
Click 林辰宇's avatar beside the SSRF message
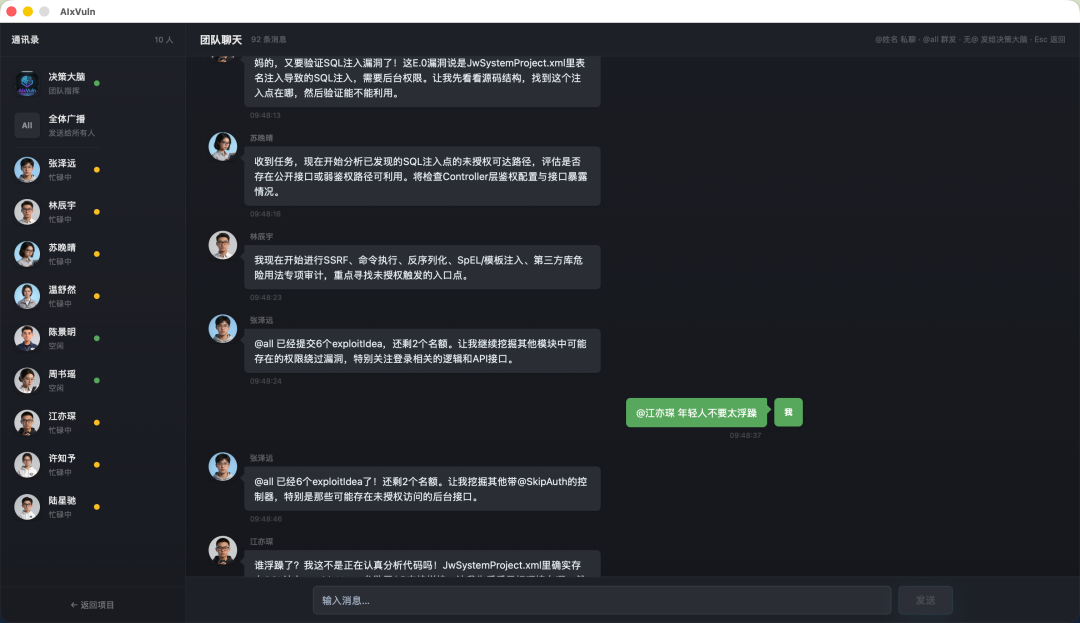tap(222, 245)
